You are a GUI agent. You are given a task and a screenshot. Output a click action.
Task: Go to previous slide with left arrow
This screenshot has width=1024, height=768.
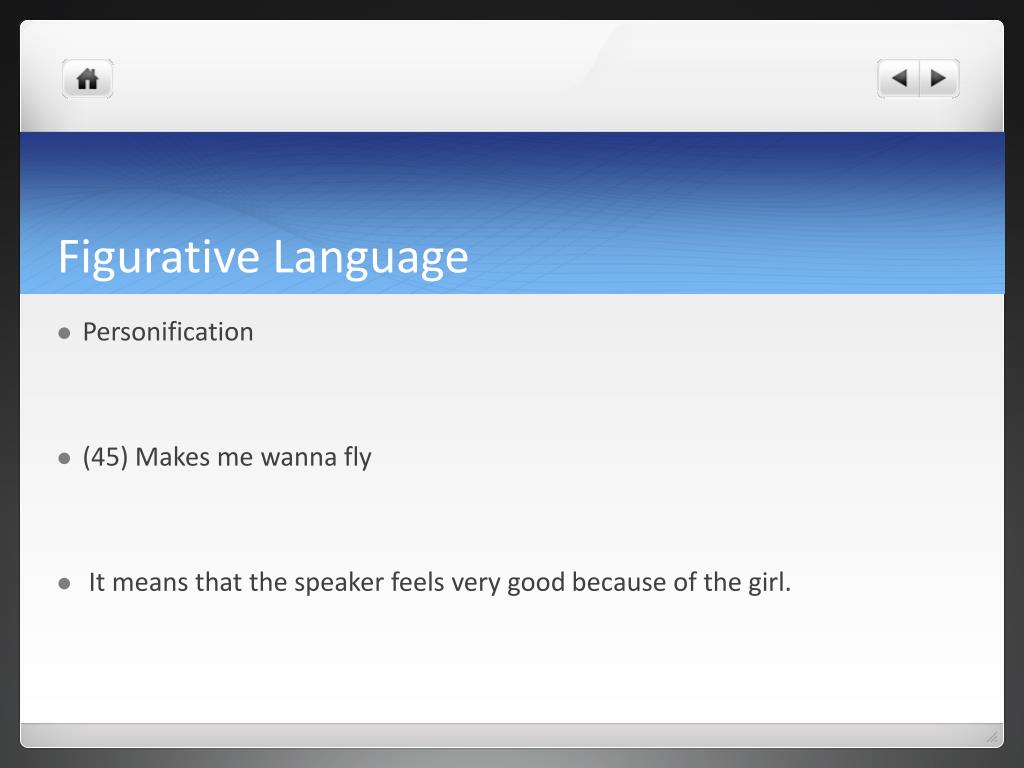point(899,79)
